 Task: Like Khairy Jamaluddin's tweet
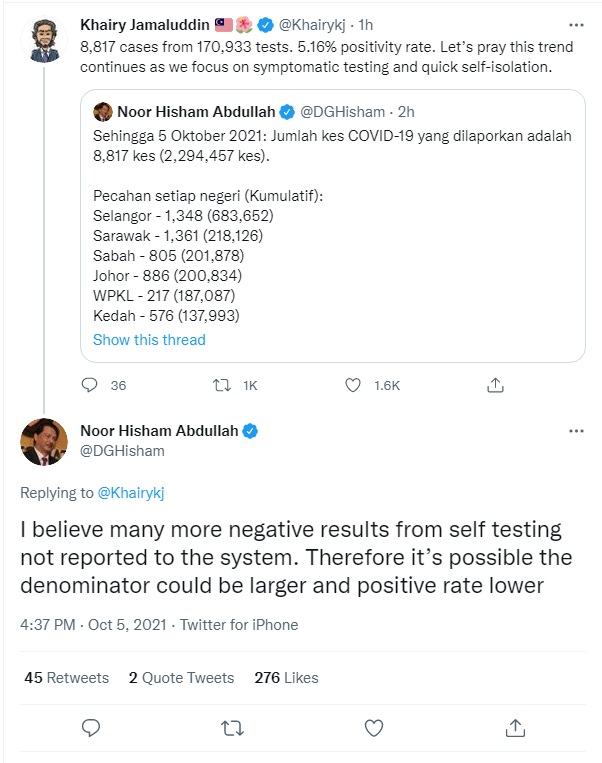[353, 385]
